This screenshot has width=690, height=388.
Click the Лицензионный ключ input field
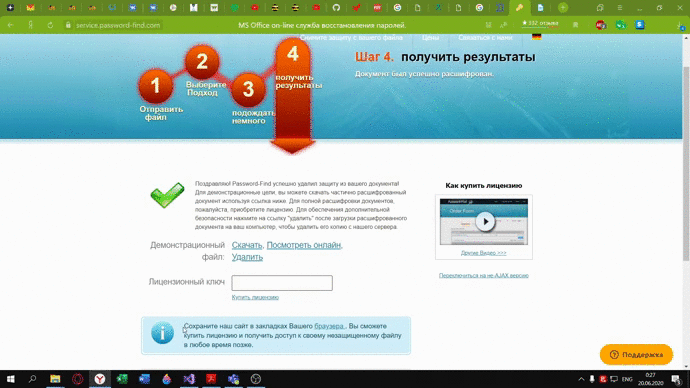(x=282, y=283)
